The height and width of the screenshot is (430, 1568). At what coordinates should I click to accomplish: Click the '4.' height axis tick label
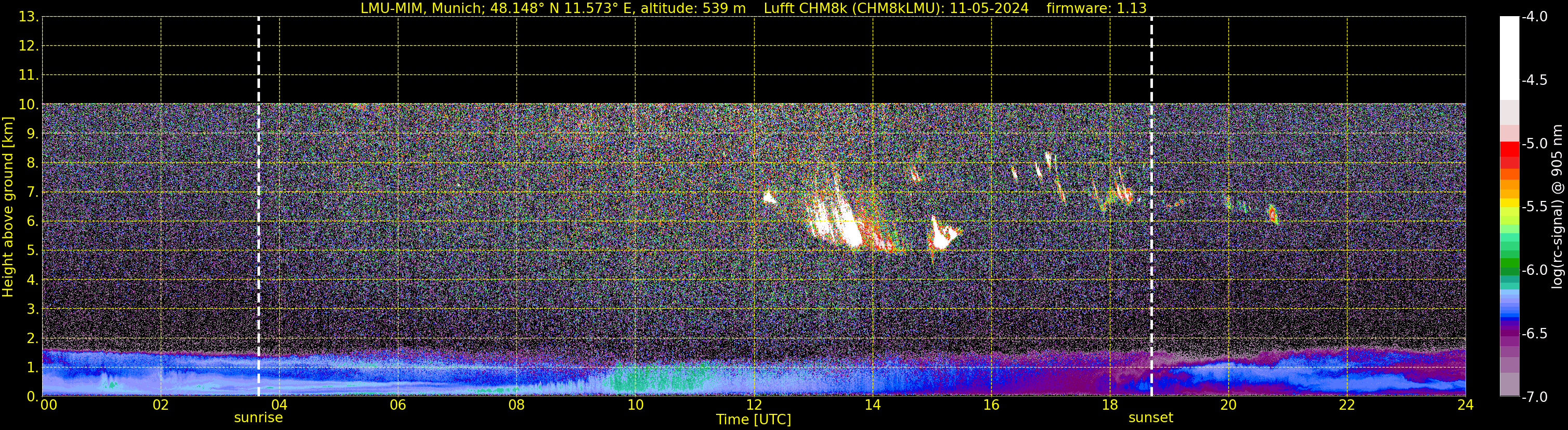[x=32, y=280]
